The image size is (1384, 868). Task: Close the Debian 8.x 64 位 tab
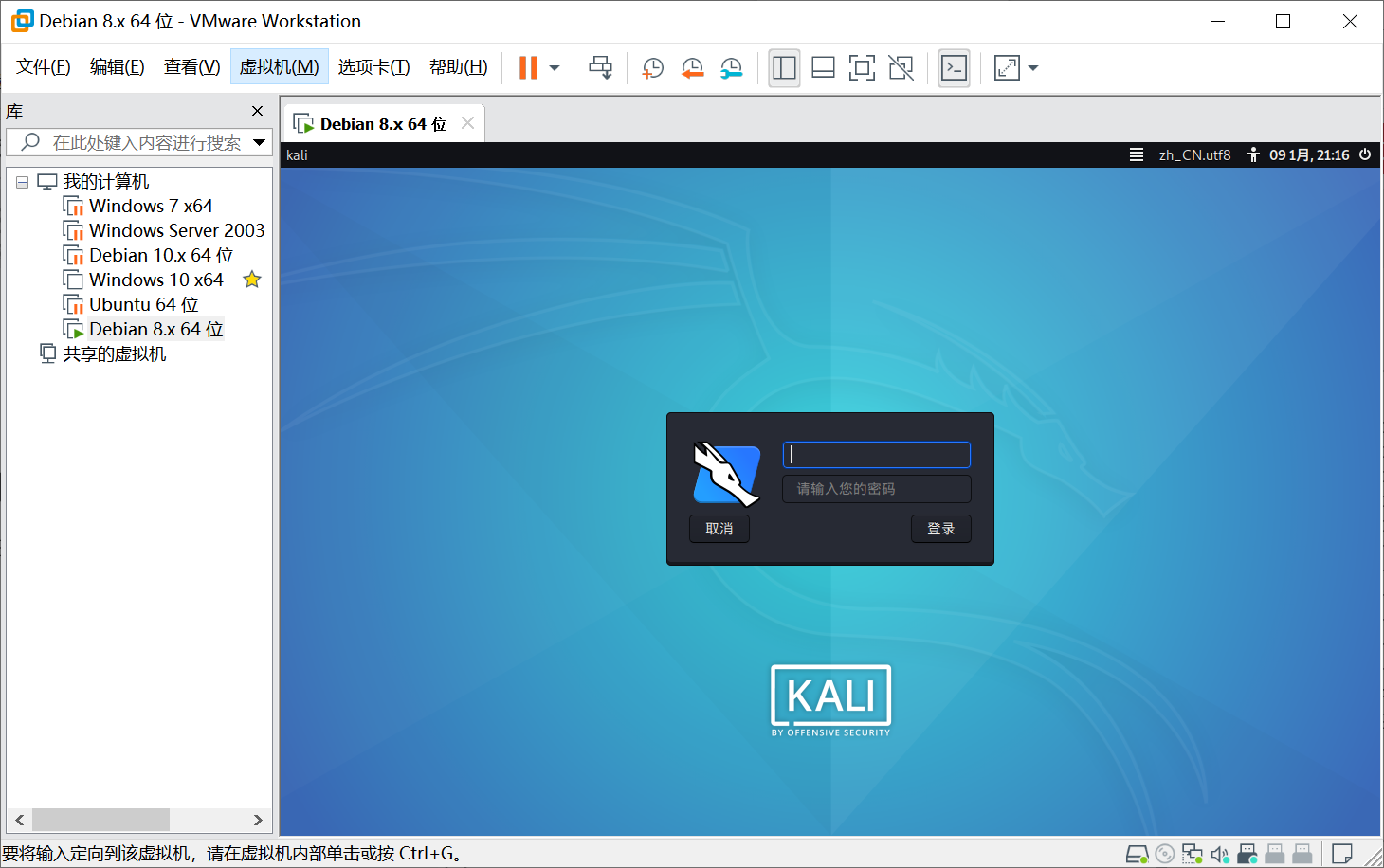(467, 123)
